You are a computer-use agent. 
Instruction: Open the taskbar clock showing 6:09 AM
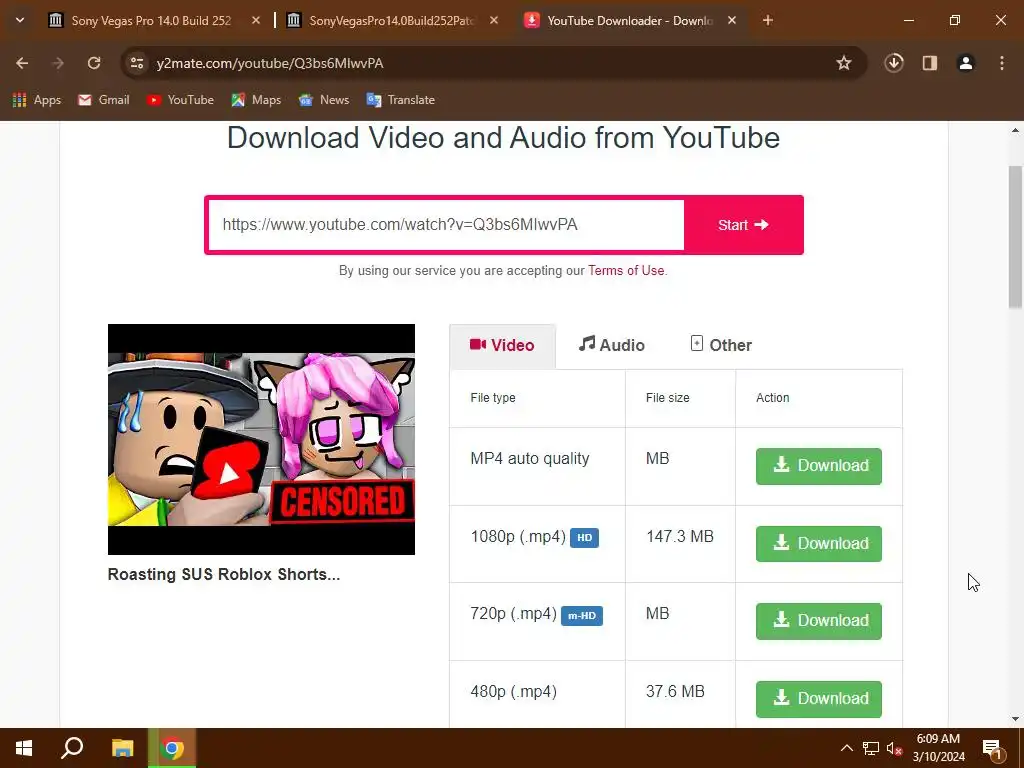(x=938, y=748)
